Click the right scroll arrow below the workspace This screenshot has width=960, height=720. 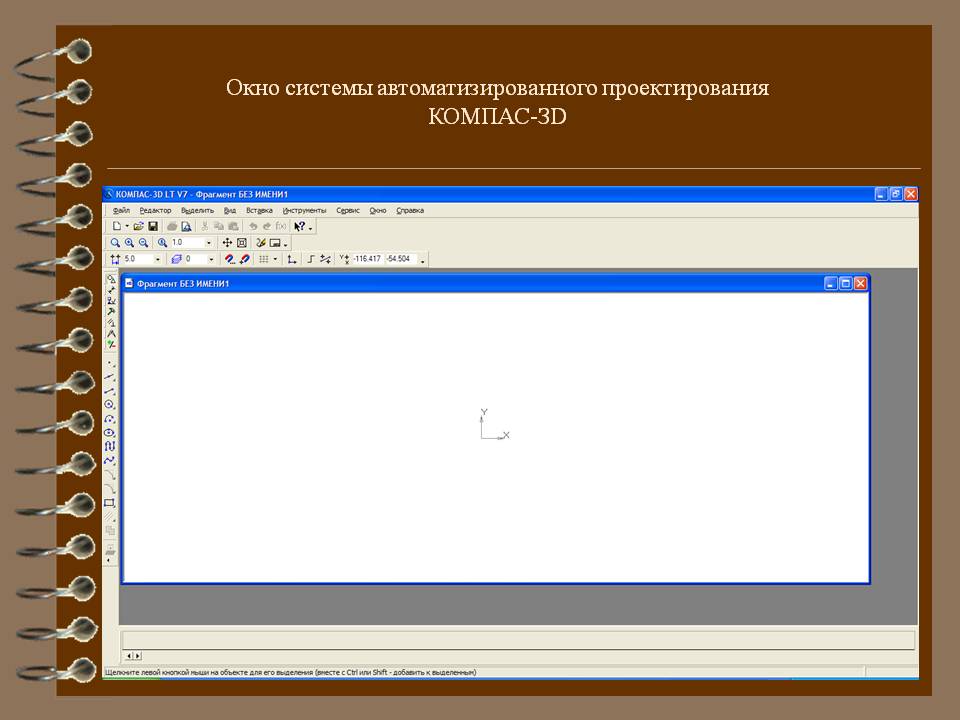click(x=137, y=656)
